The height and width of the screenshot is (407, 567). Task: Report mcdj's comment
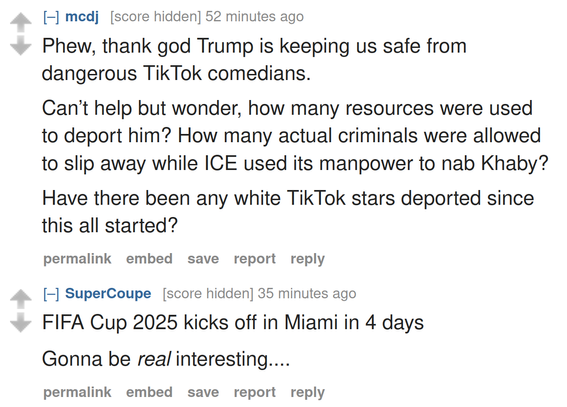coord(255,259)
